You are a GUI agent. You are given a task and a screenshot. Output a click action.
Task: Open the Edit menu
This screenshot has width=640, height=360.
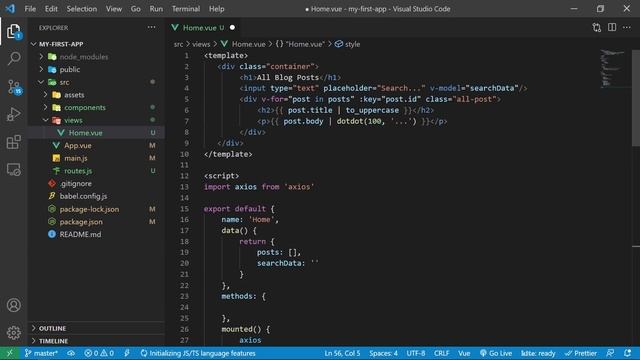tap(51, 9)
